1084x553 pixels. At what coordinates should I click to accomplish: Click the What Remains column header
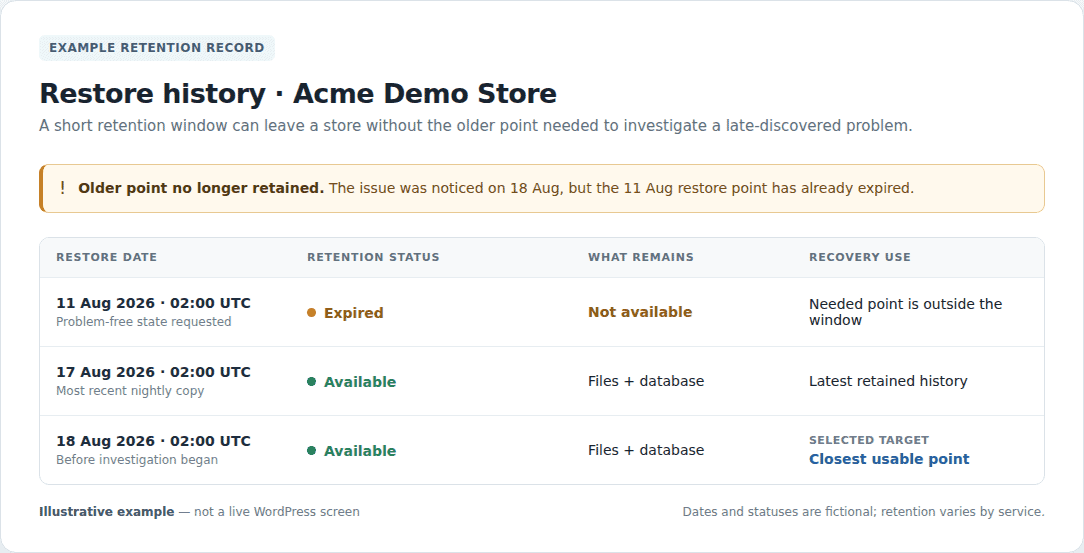pos(641,257)
